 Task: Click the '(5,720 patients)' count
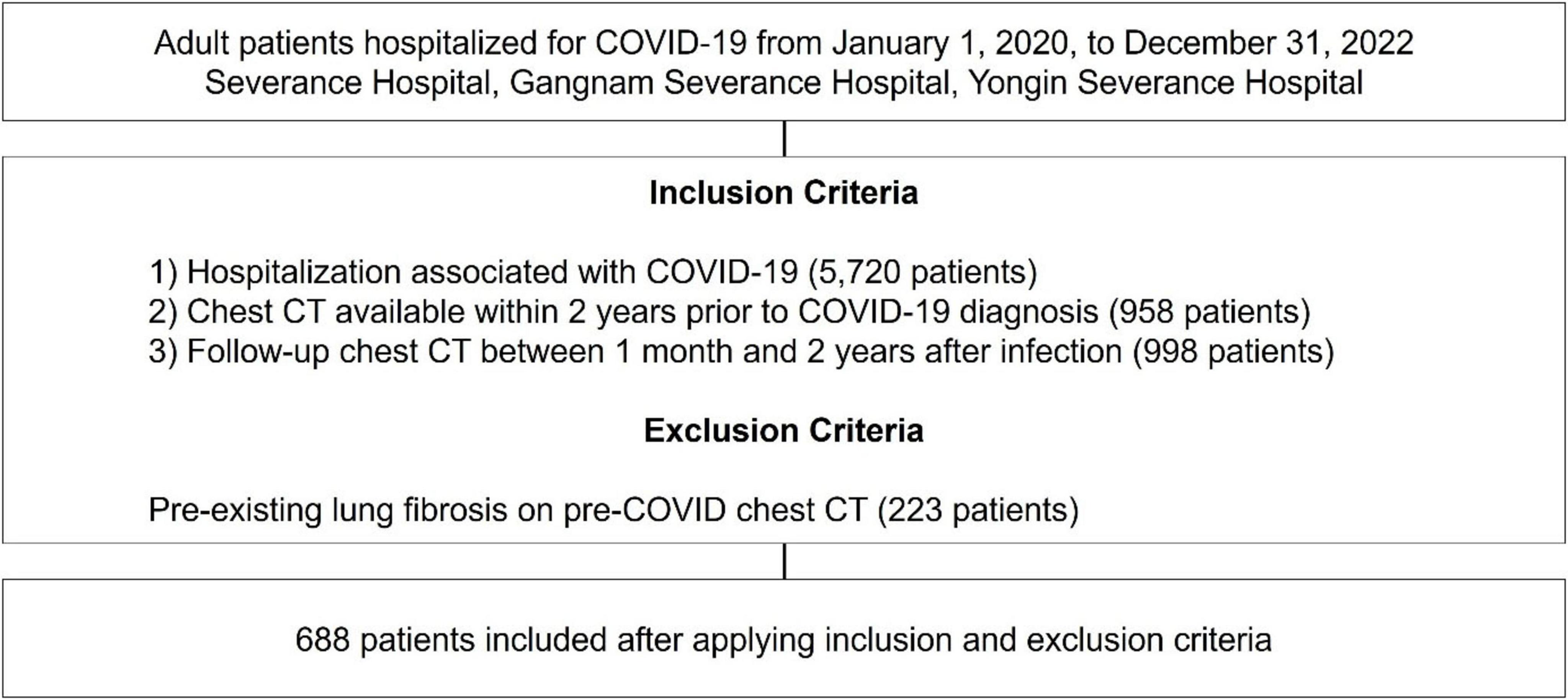(x=922, y=272)
